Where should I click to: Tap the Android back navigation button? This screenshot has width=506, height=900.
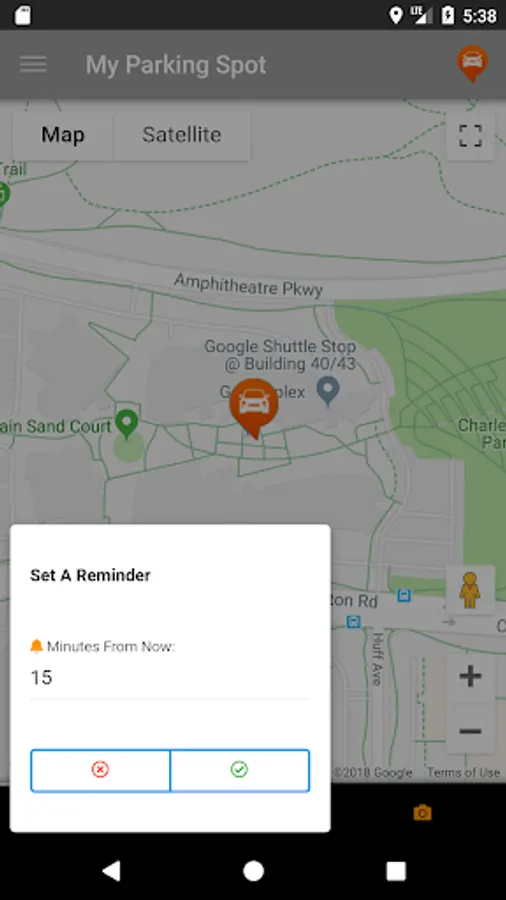pos(111,871)
